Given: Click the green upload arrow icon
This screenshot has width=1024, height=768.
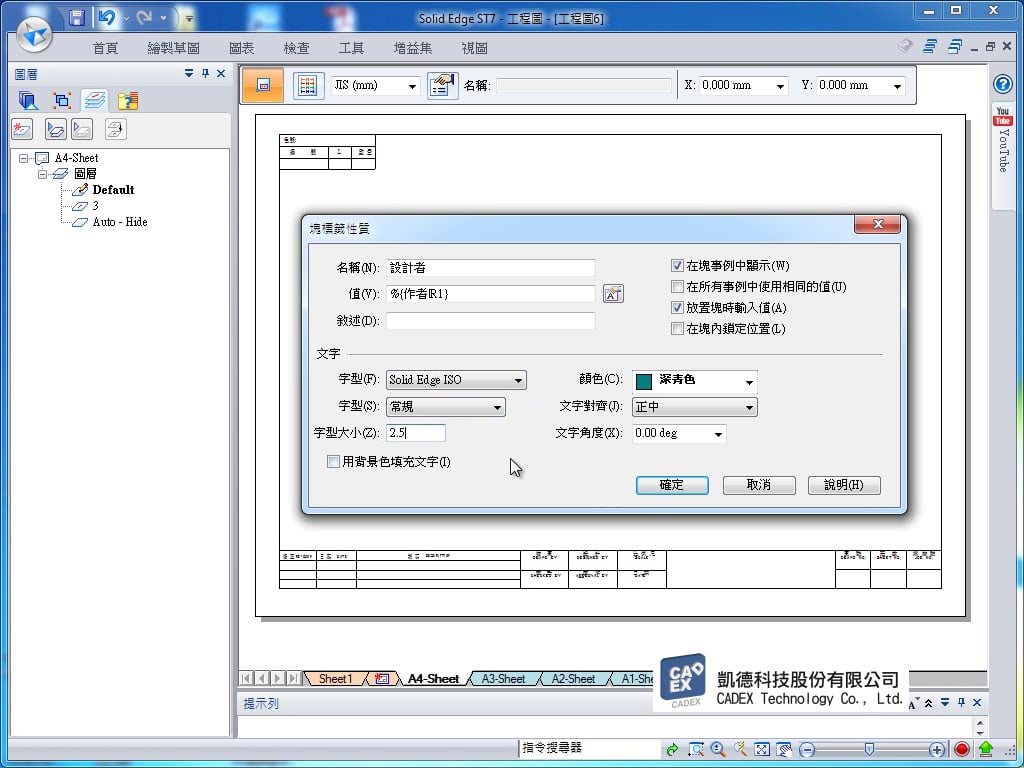Looking at the screenshot, I should click(x=985, y=749).
